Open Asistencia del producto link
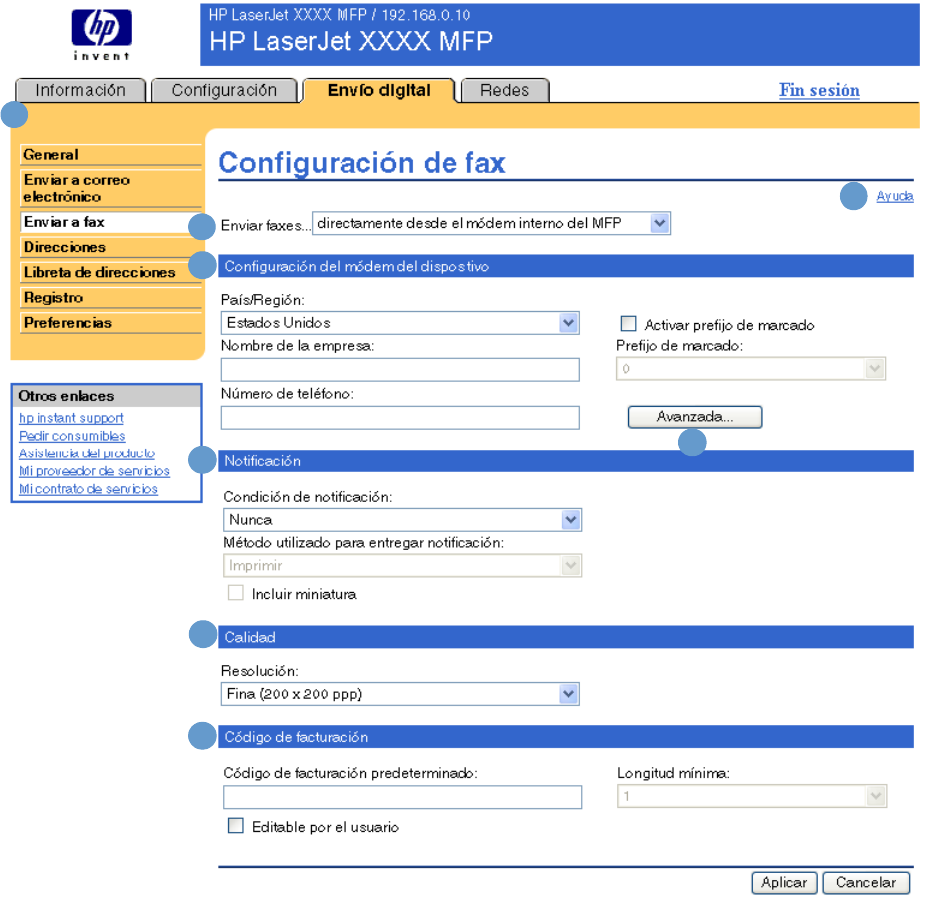Image resolution: width=926 pixels, height=903 pixels. tap(87, 453)
